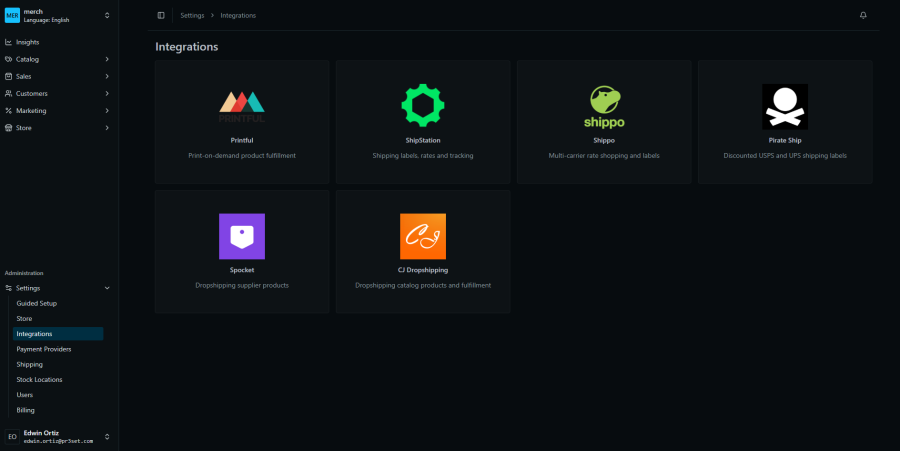Click 'Discounted USPS and UPS shipping labels' text
The height and width of the screenshot is (451, 900).
(785, 155)
